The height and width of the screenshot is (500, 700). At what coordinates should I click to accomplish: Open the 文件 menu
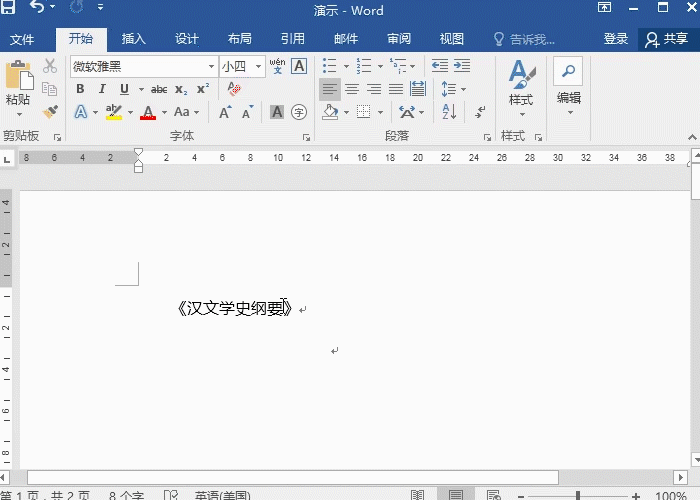click(22, 39)
